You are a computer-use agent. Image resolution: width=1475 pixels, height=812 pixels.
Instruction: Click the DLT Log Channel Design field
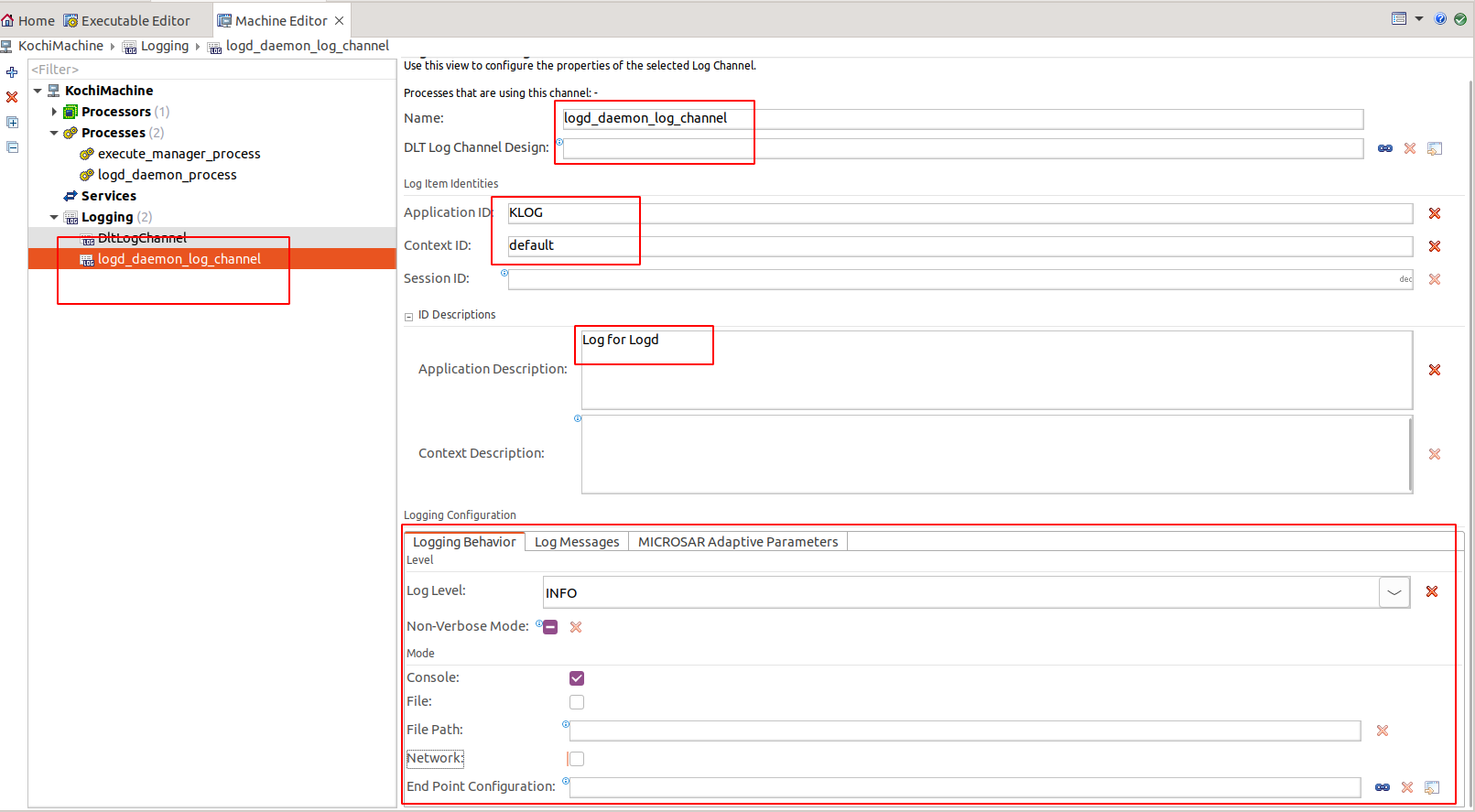[x=962, y=148]
